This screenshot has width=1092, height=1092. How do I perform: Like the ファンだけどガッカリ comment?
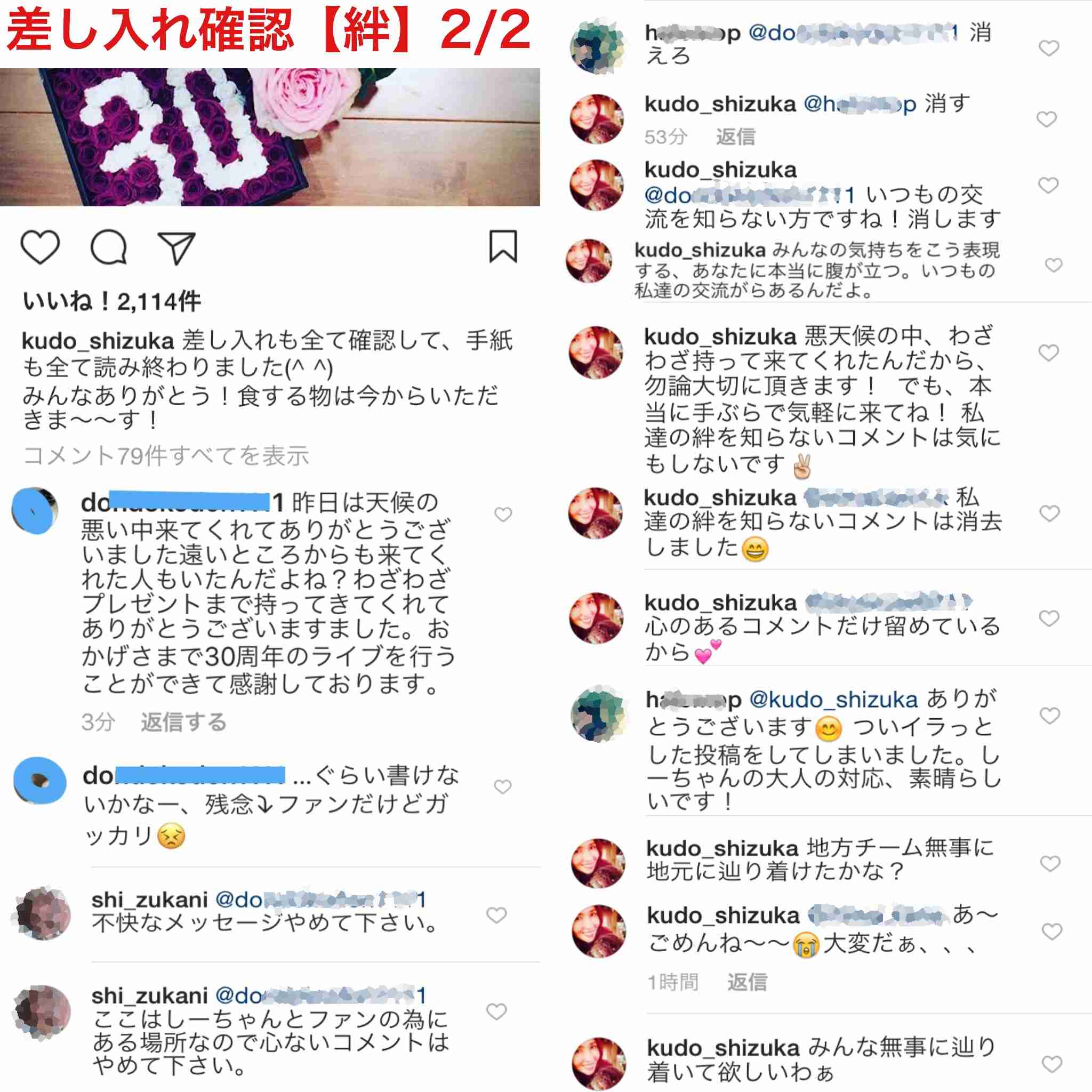pos(502,786)
